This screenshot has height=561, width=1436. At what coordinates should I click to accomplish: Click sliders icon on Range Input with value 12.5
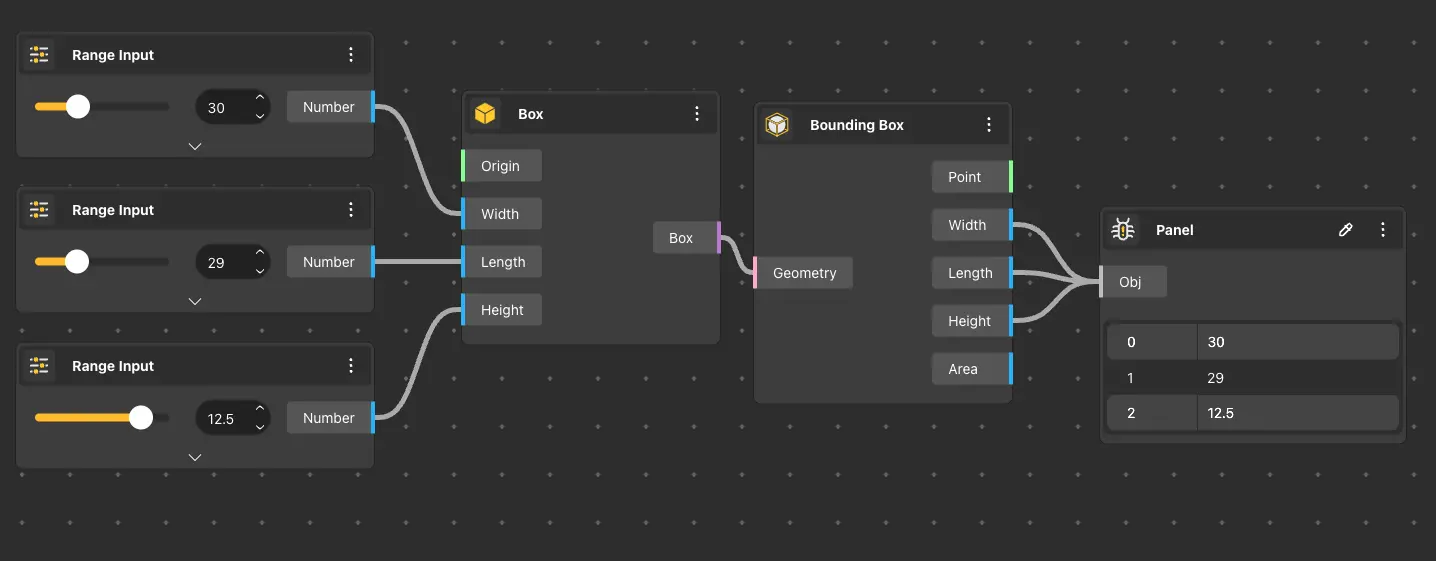[x=40, y=366]
